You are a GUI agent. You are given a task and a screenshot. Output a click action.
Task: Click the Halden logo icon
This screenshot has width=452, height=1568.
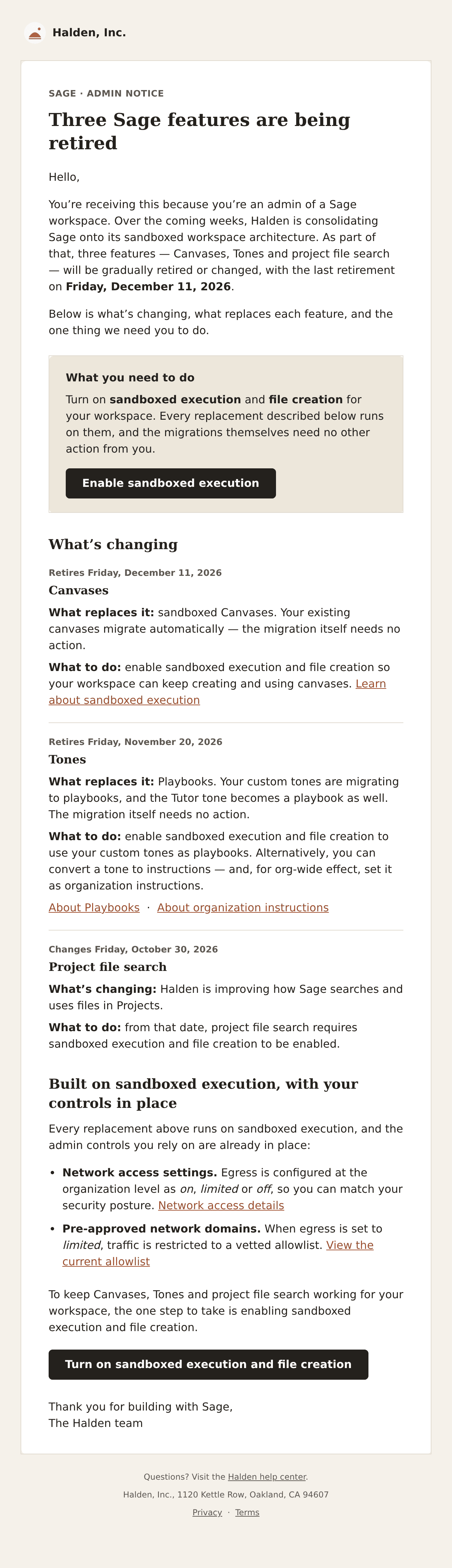point(35,33)
